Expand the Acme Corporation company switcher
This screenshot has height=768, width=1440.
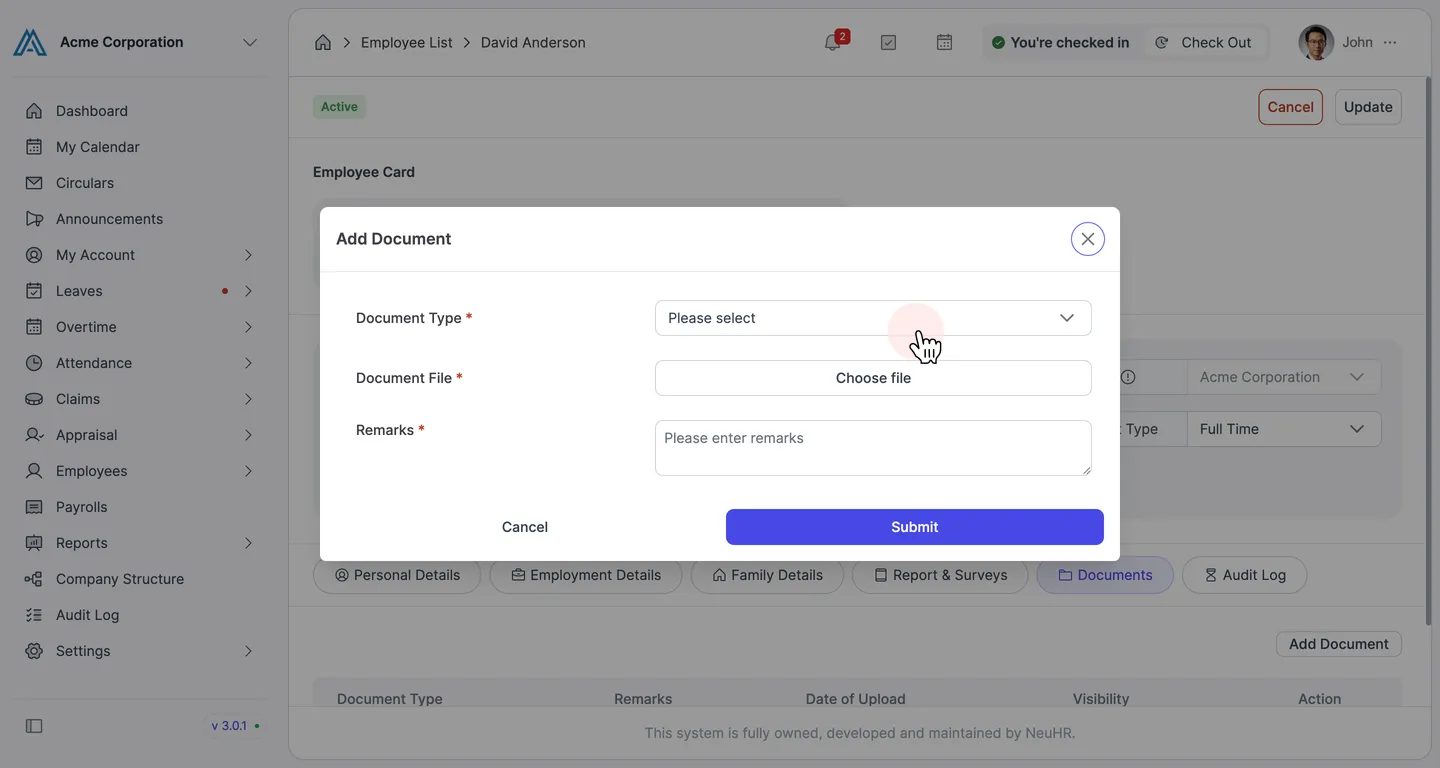pyautogui.click(x=250, y=42)
